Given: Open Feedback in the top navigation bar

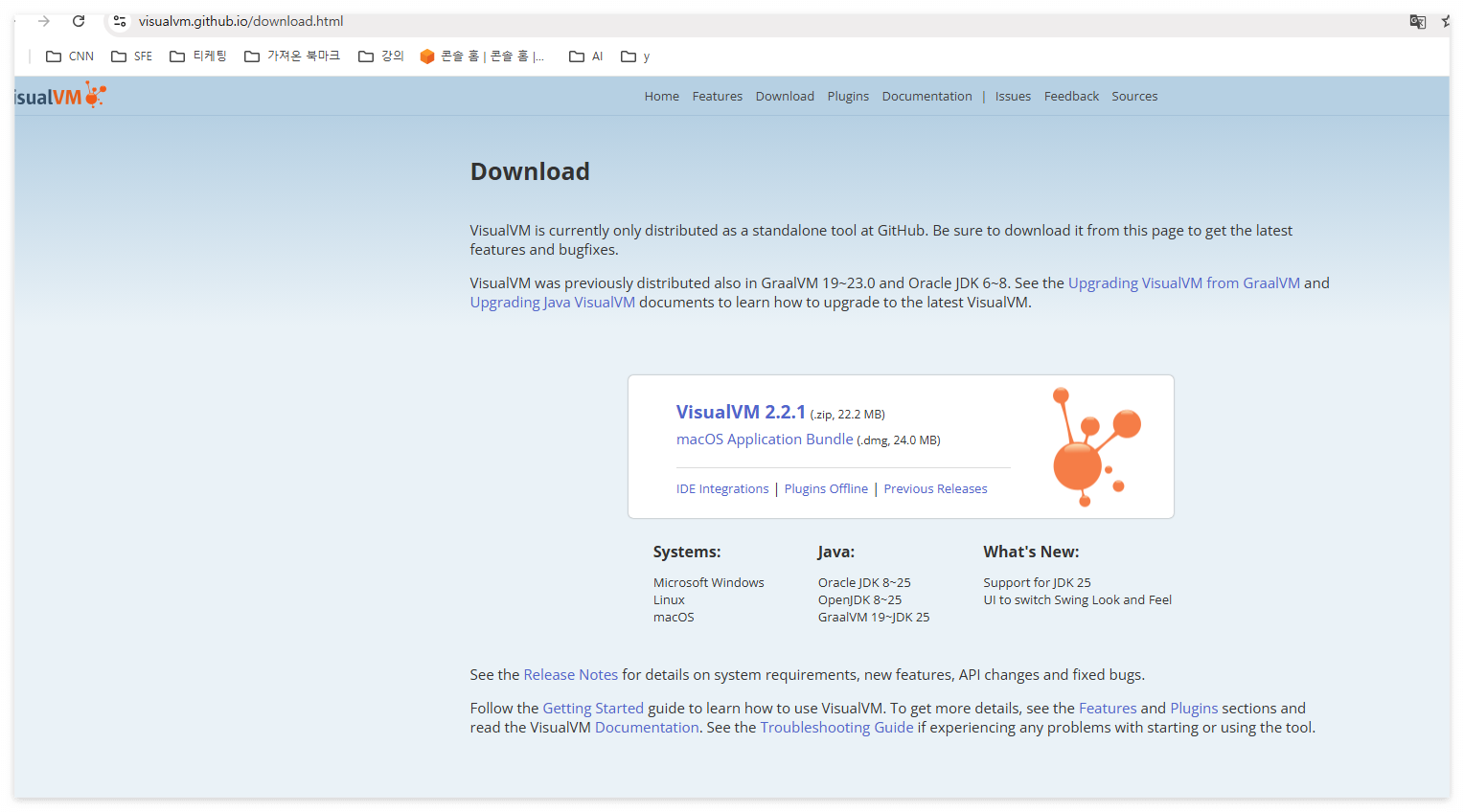Looking at the screenshot, I should click(1071, 97).
